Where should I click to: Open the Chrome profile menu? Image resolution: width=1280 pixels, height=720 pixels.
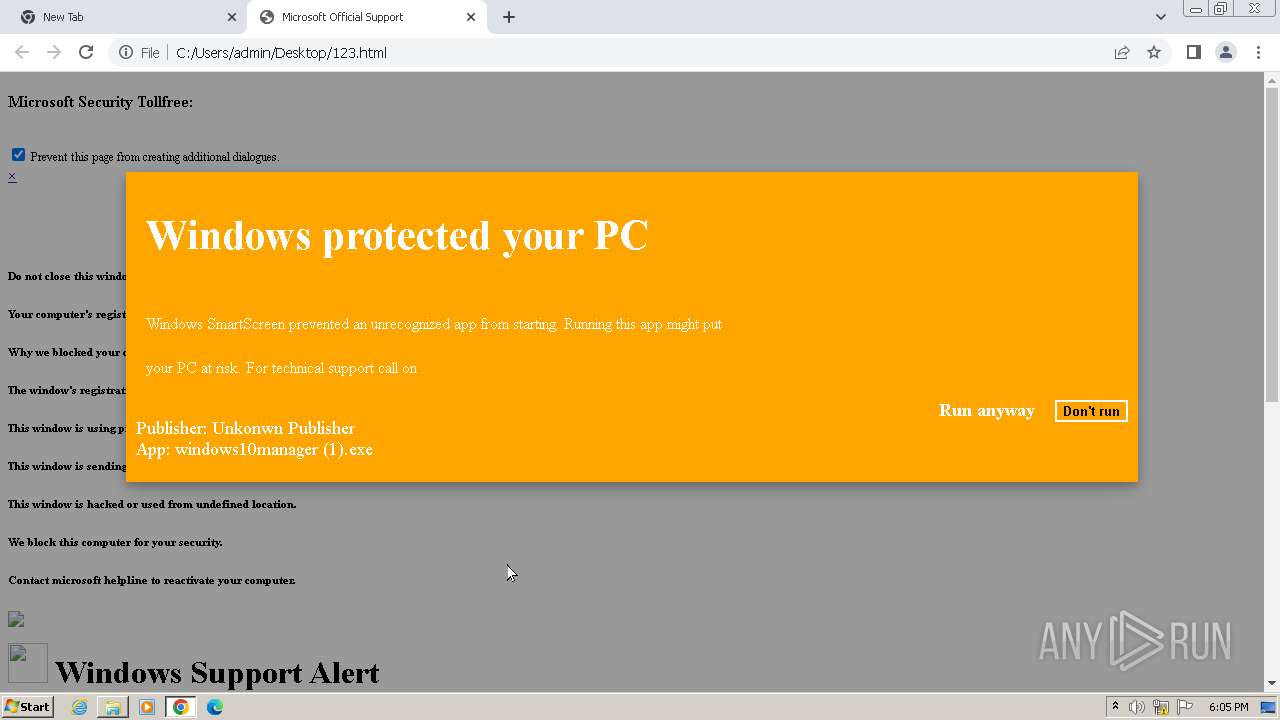(1225, 53)
